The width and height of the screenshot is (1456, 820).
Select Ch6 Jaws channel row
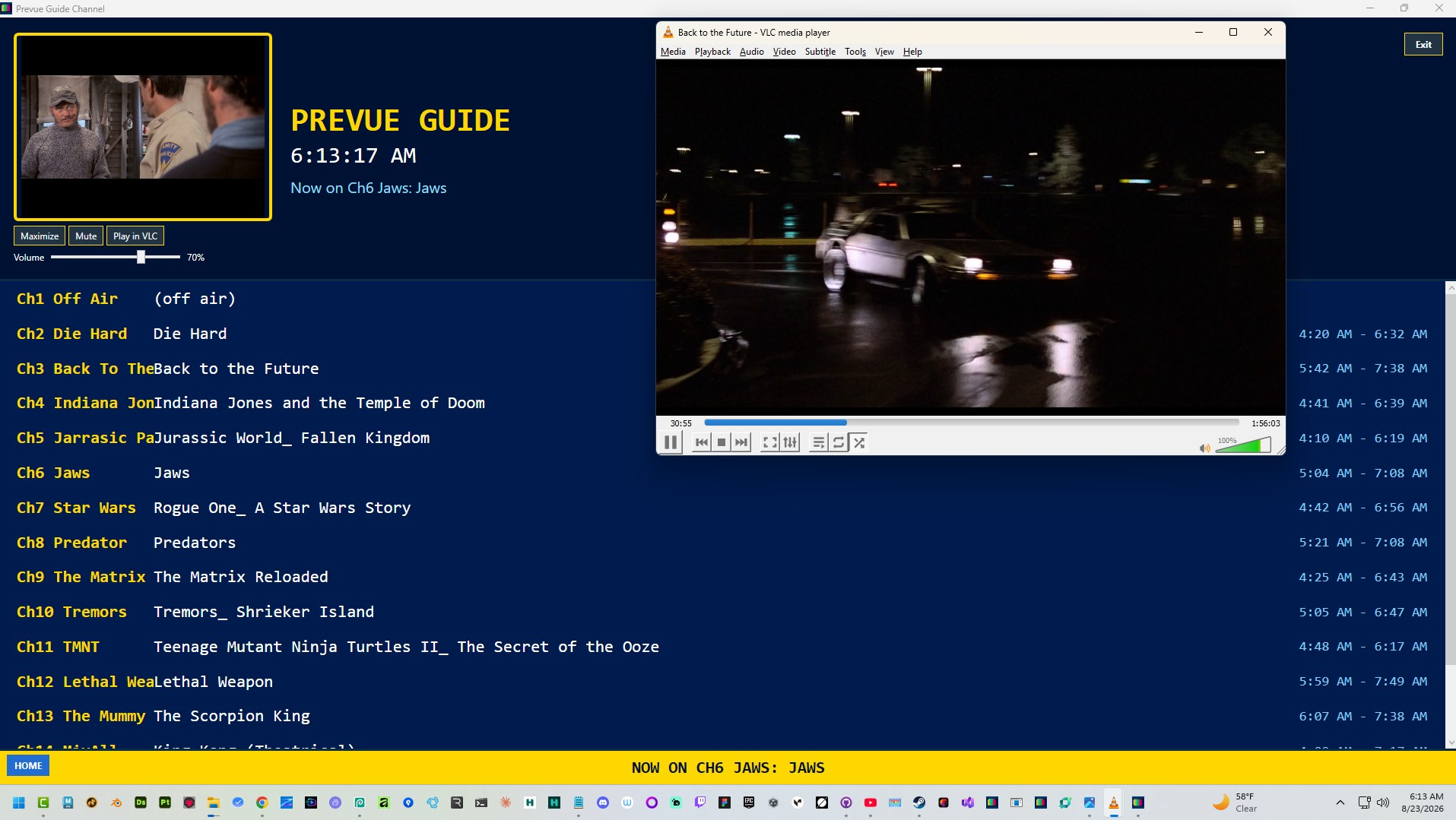[722, 473]
